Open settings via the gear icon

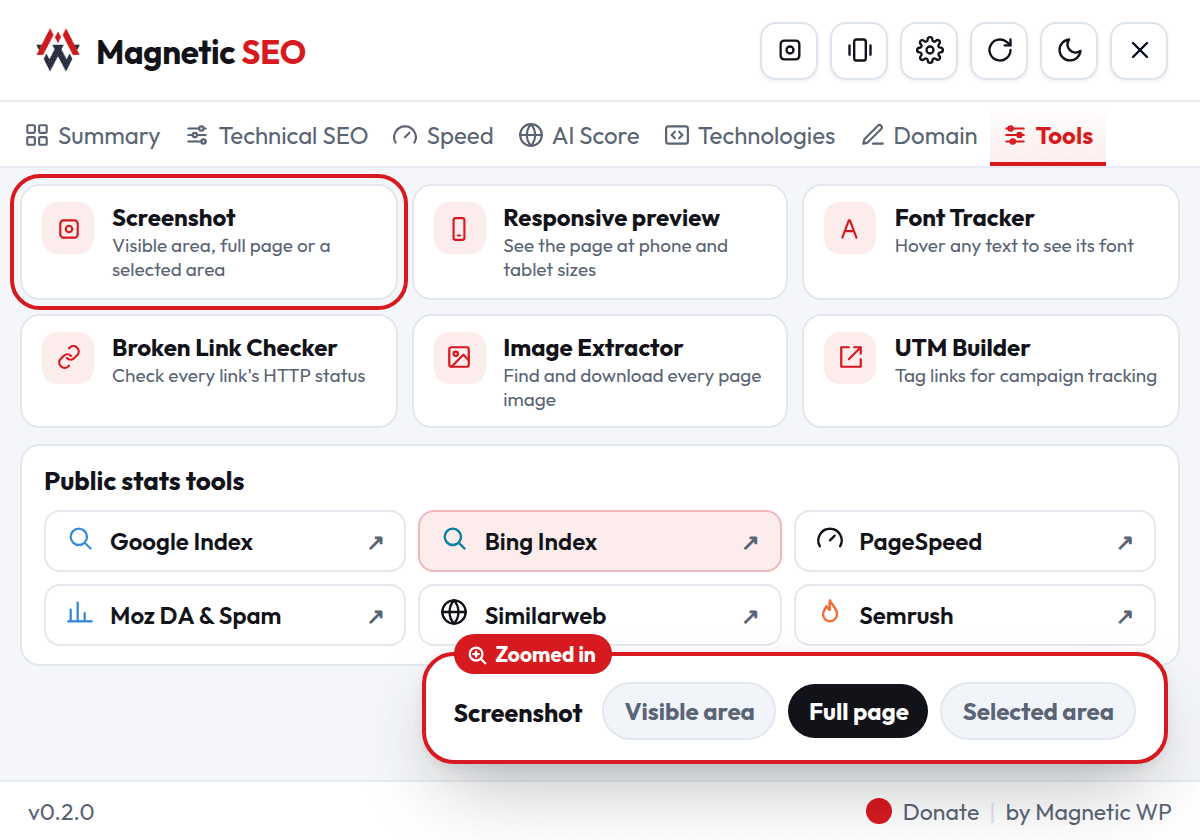pyautogui.click(x=930, y=50)
